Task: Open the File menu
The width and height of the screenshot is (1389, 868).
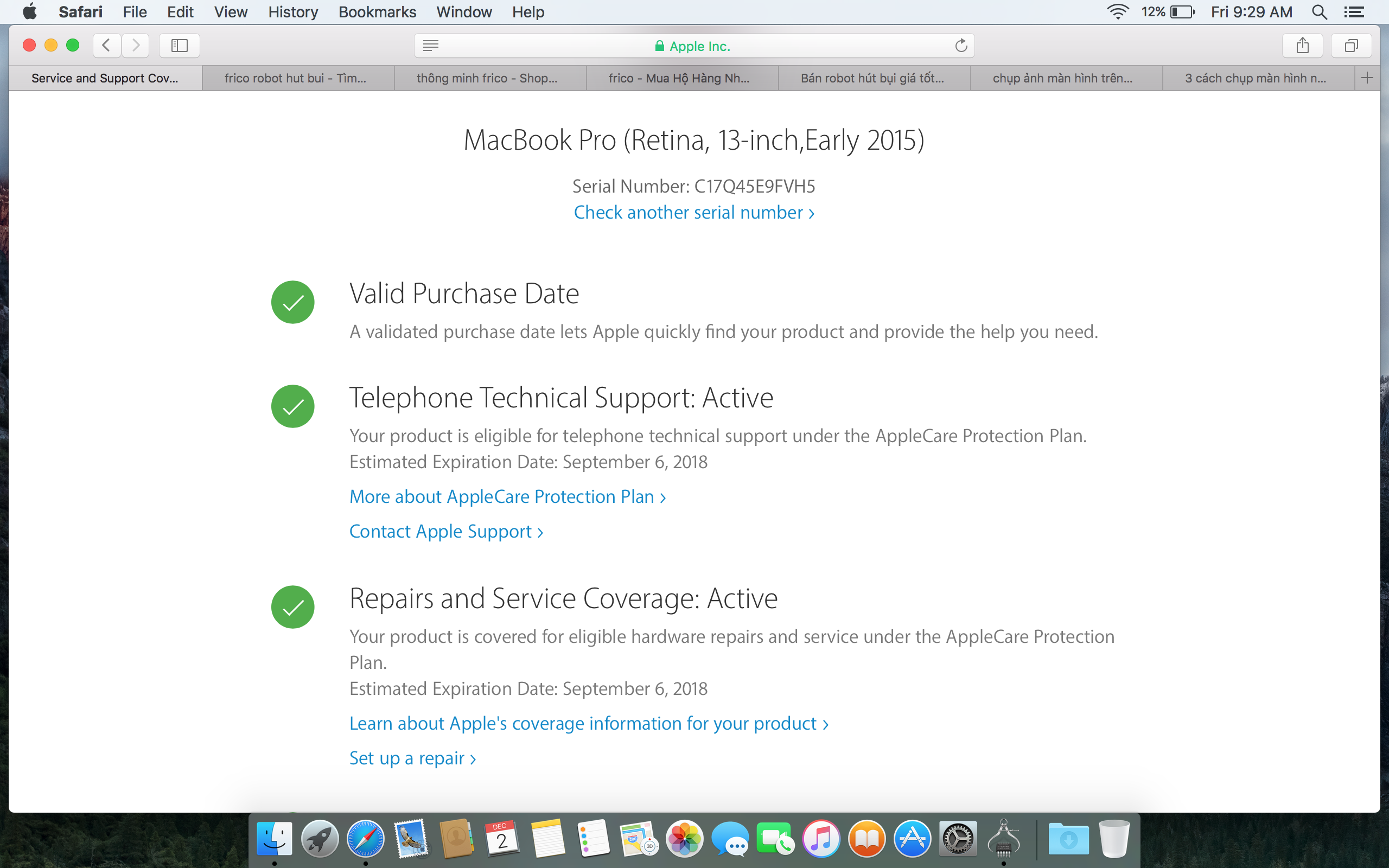Action: (x=135, y=11)
